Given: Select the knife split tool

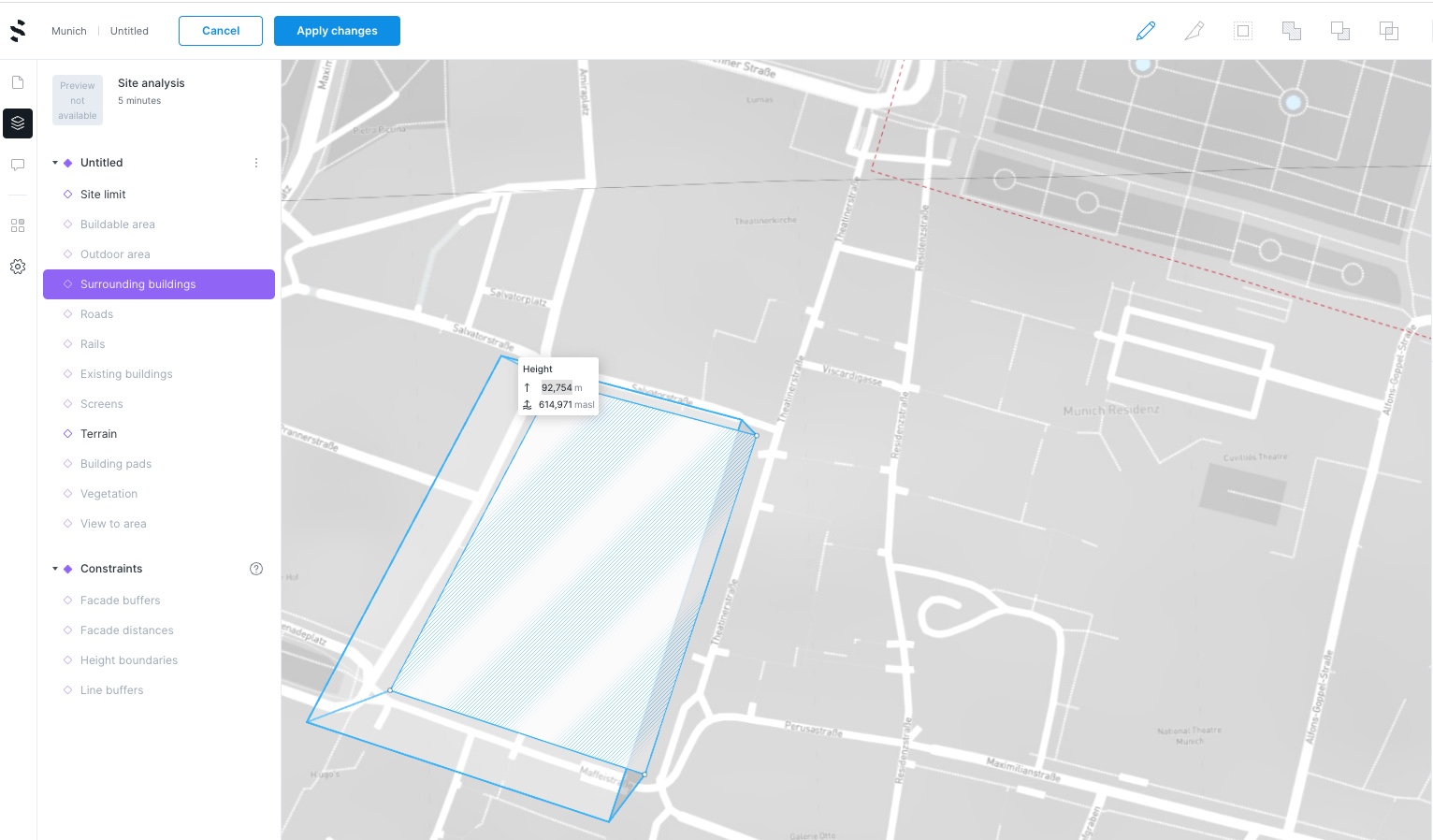Looking at the screenshot, I should coord(1194,31).
